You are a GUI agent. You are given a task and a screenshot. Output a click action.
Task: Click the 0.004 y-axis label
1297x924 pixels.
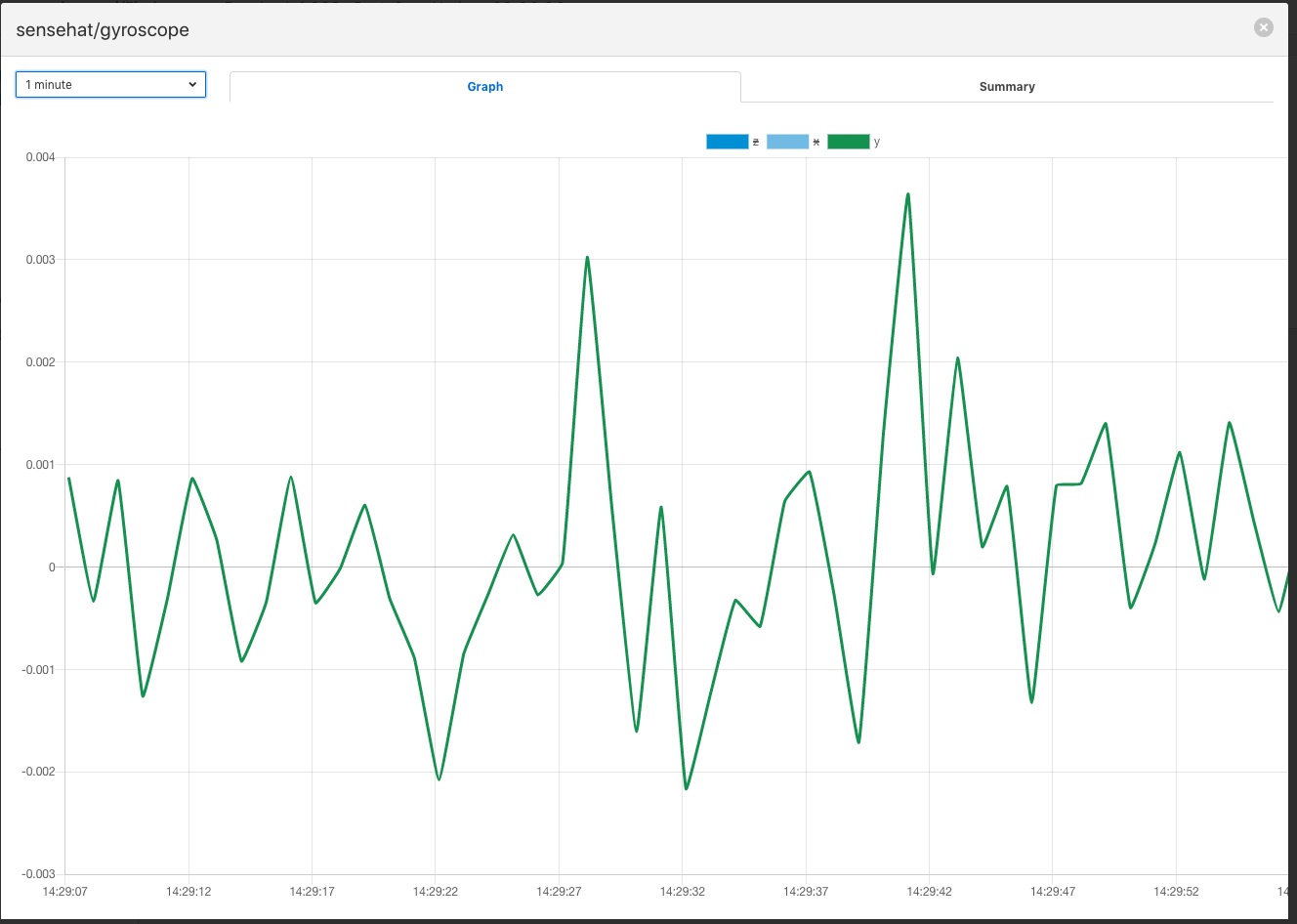pyautogui.click(x=40, y=157)
